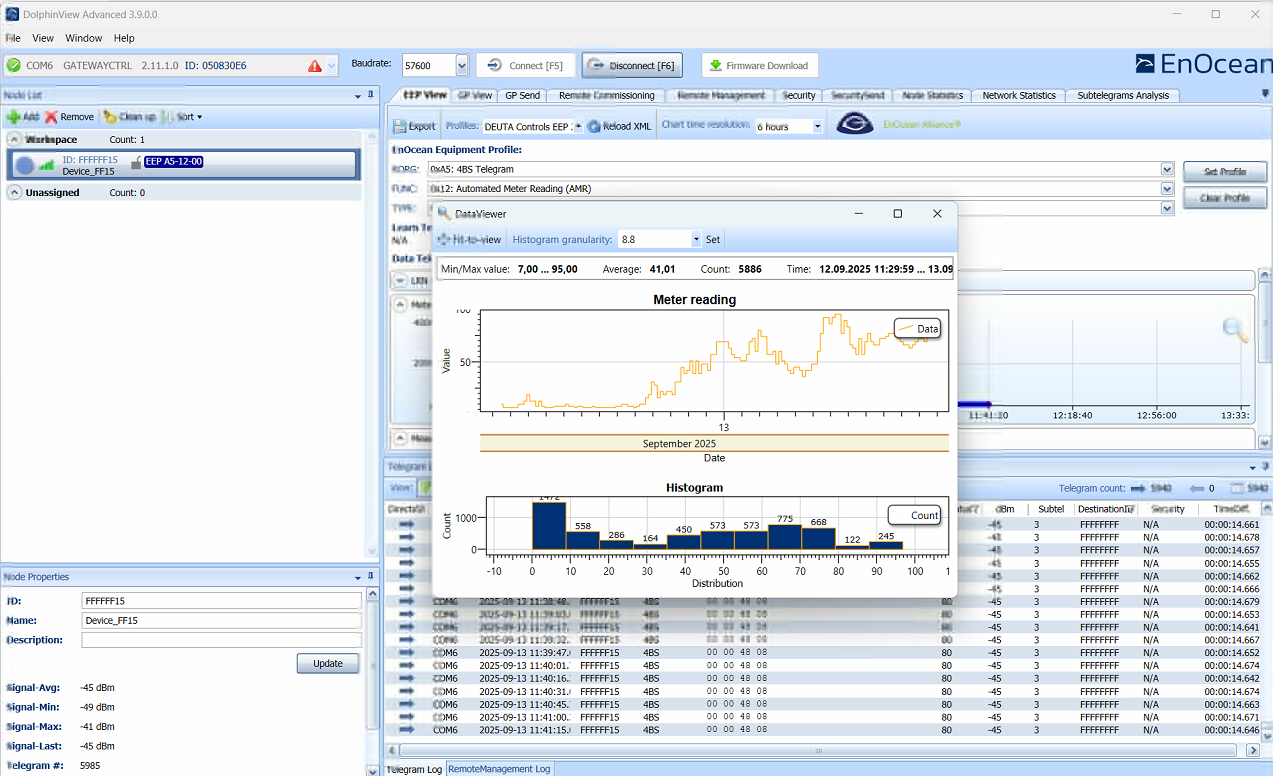The width and height of the screenshot is (1273, 776).
Task: Open the View menu
Action: tap(42, 38)
